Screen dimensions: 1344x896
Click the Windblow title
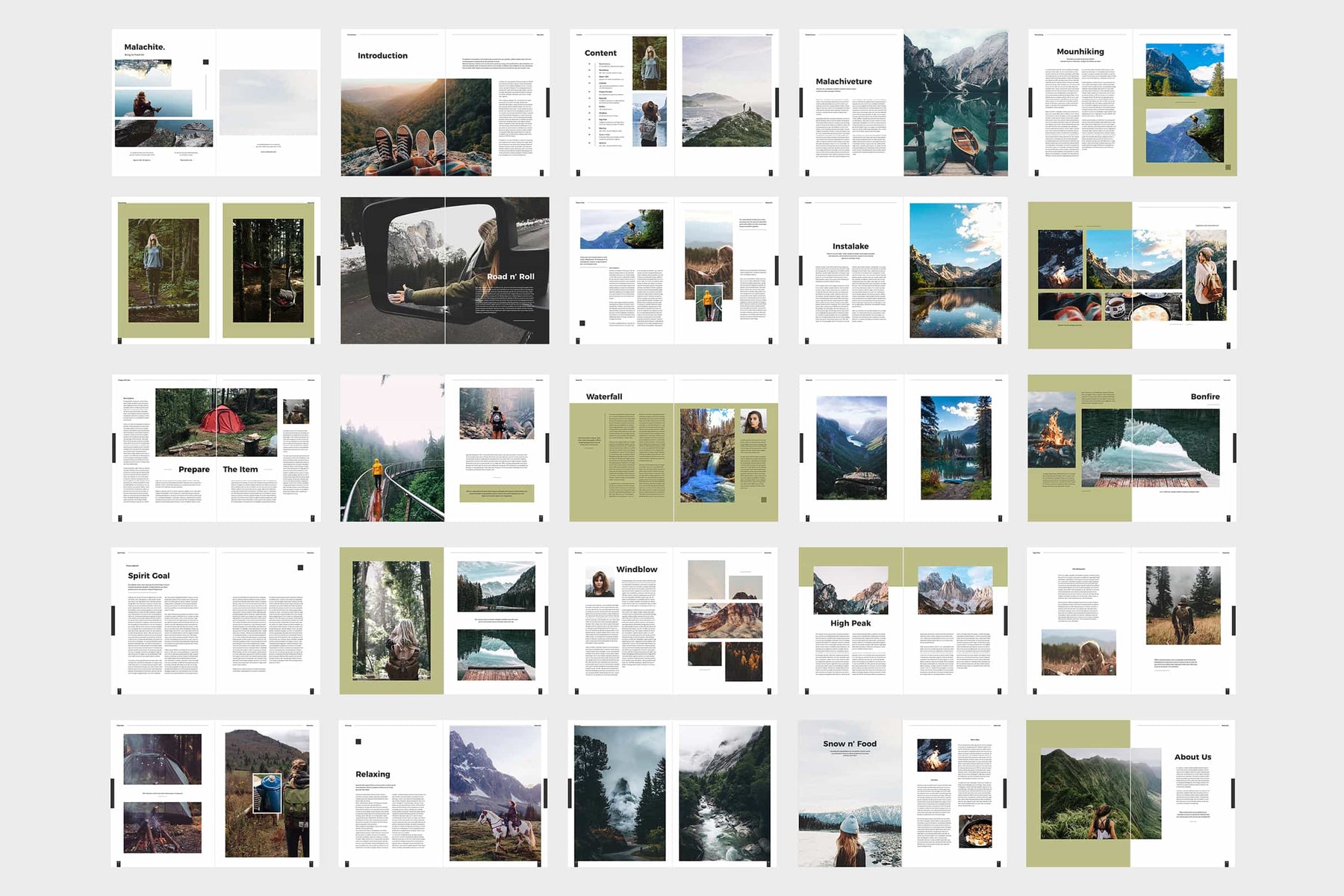(x=637, y=569)
